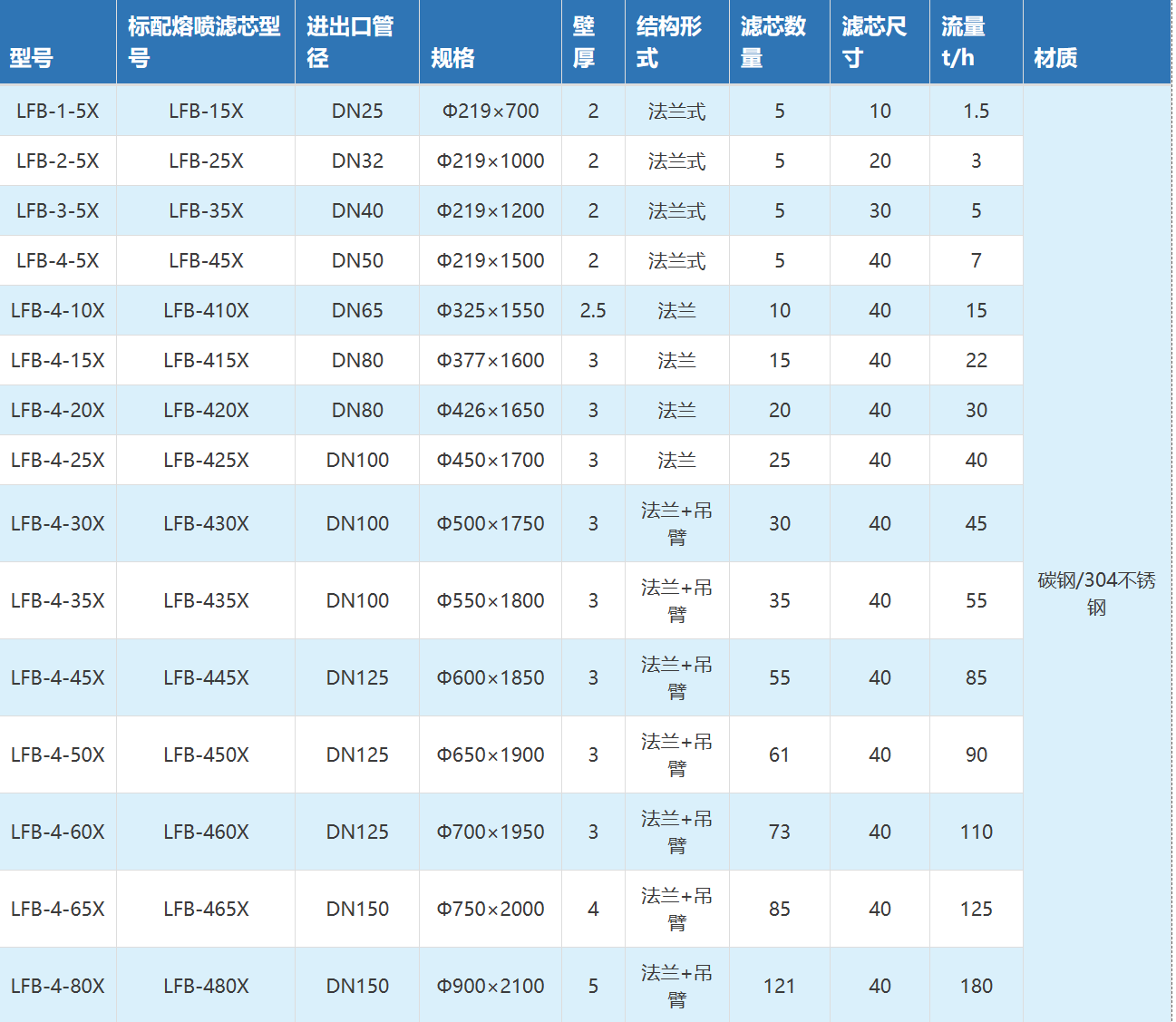Click the 壁厚 column header
The width and height of the screenshot is (1176, 1022).
pos(593,42)
